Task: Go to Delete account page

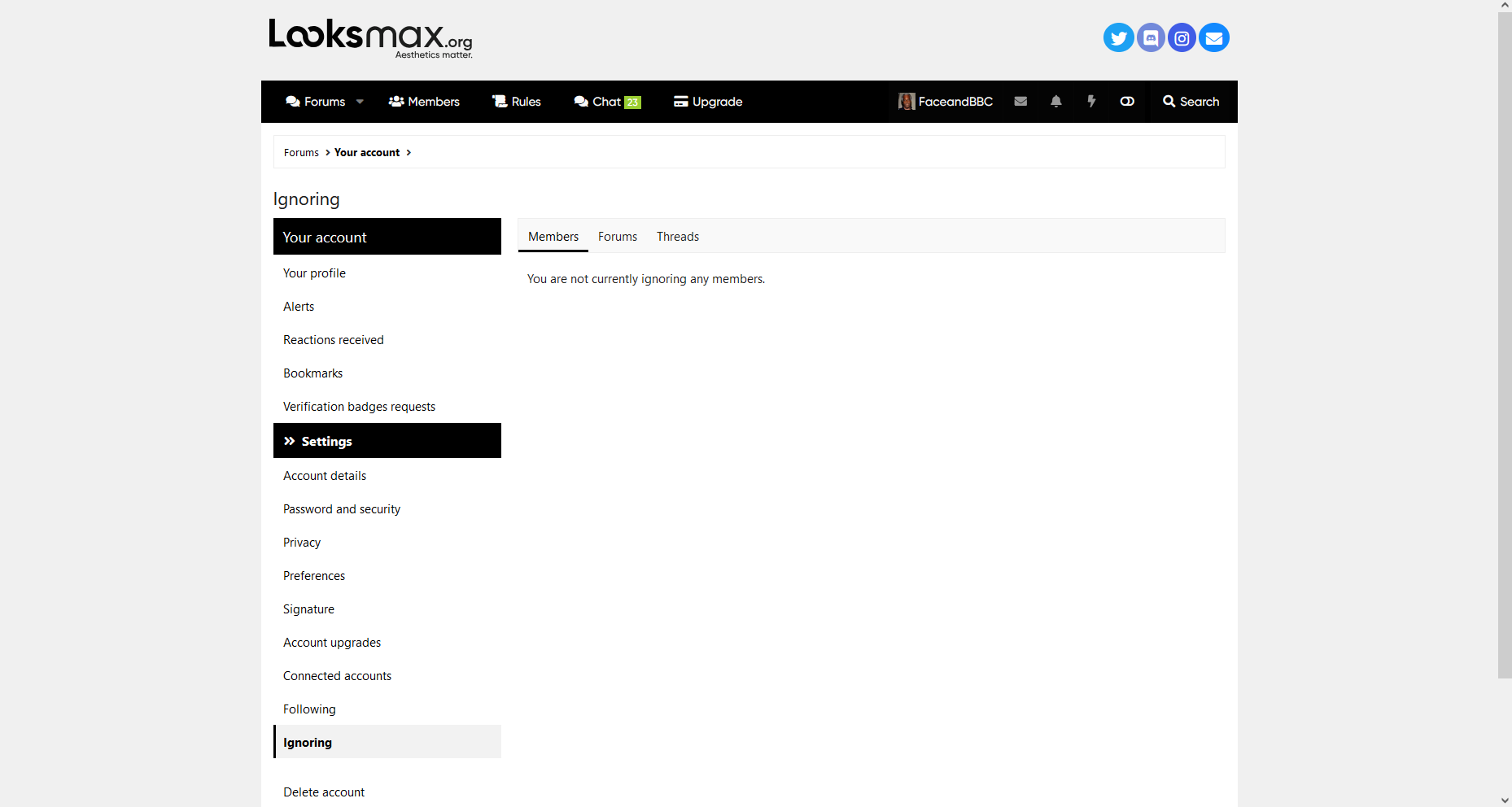Action: (x=324, y=792)
